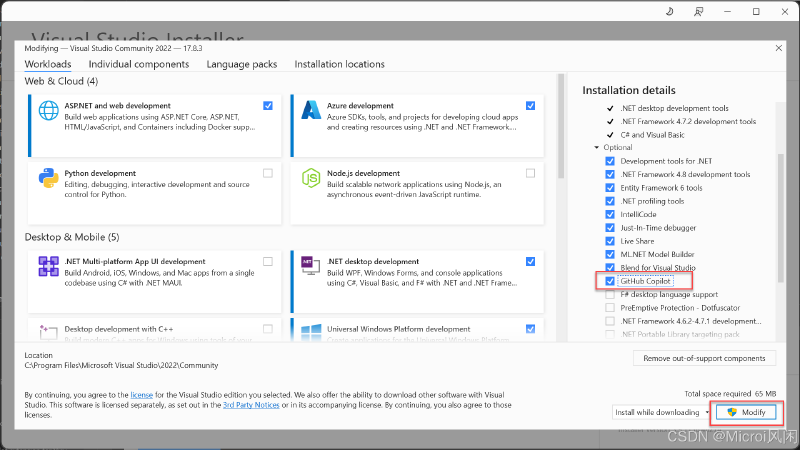The width and height of the screenshot is (800, 450).
Task: Click the Node.js hexagon icon
Action: pos(311,178)
